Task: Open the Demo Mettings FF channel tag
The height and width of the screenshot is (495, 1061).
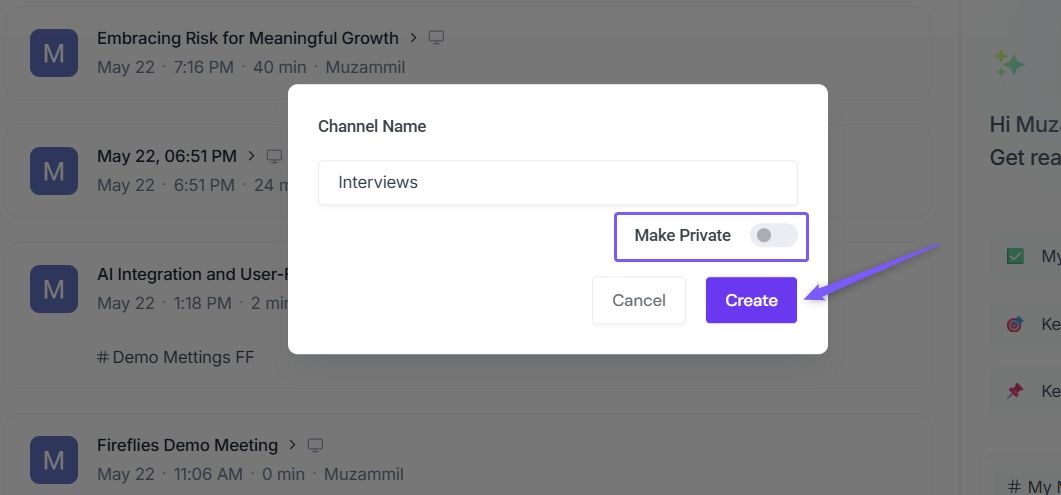Action: pyautogui.click(x=176, y=357)
